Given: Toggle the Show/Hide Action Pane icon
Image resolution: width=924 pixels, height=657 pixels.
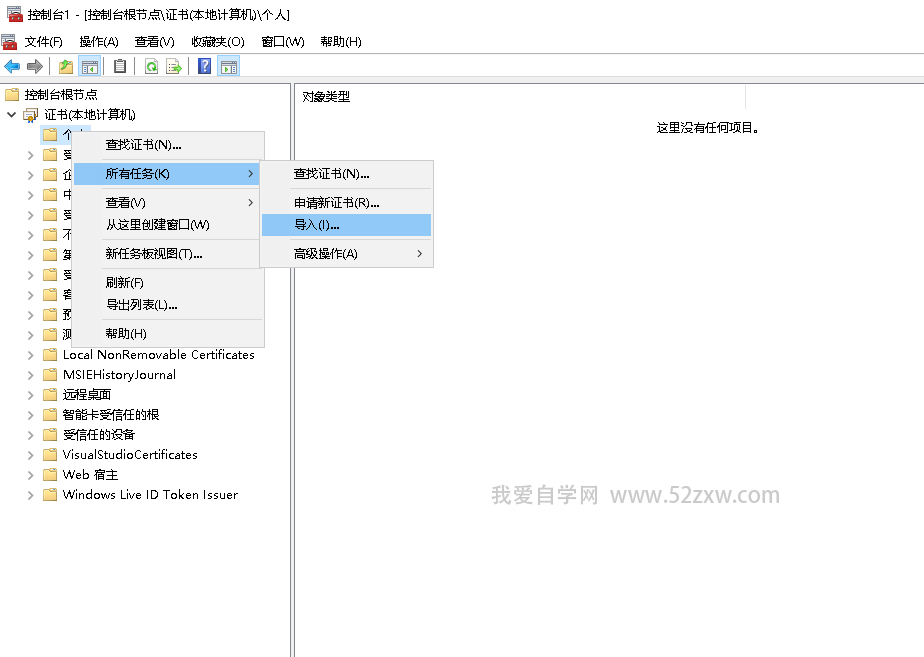Looking at the screenshot, I should click(229, 67).
